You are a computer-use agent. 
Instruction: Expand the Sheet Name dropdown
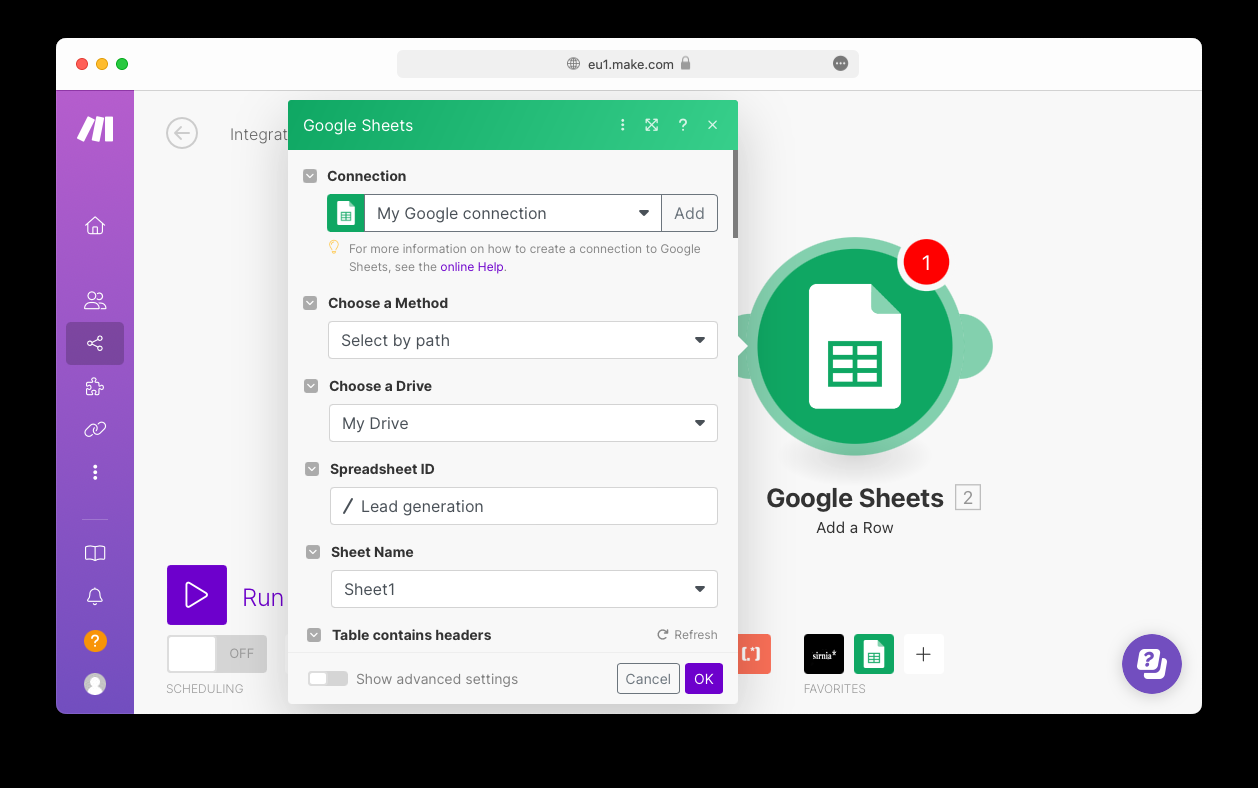(x=524, y=589)
